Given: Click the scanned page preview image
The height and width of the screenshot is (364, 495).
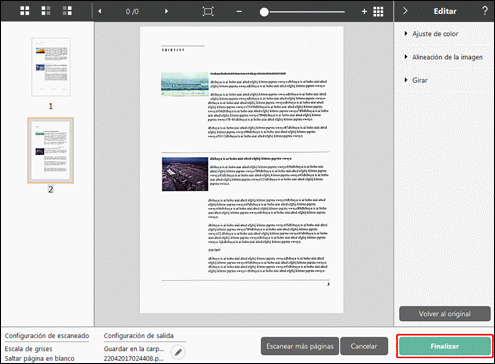Looking at the screenshot, I should (242, 170).
